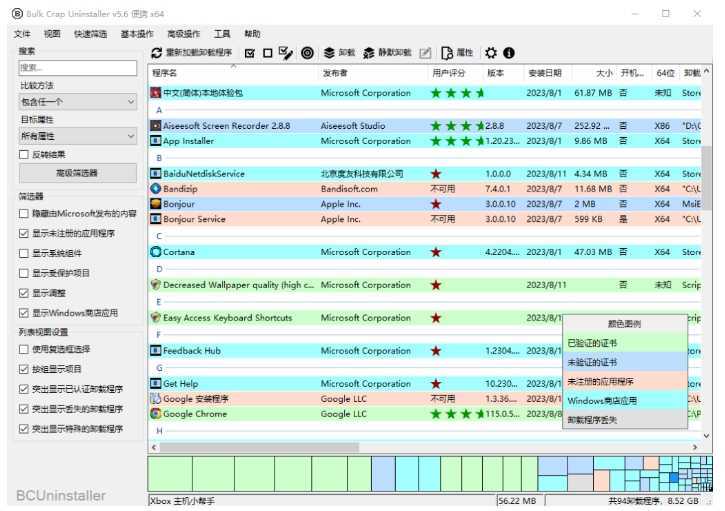Toggle the 显示系统组件 checkbox

click(x=24, y=253)
